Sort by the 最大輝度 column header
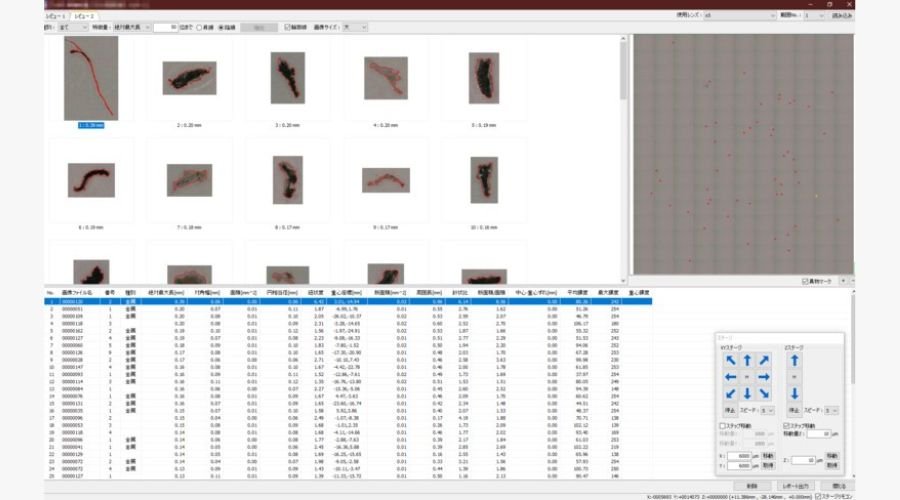Screen dimensions: 900x500 608,293
